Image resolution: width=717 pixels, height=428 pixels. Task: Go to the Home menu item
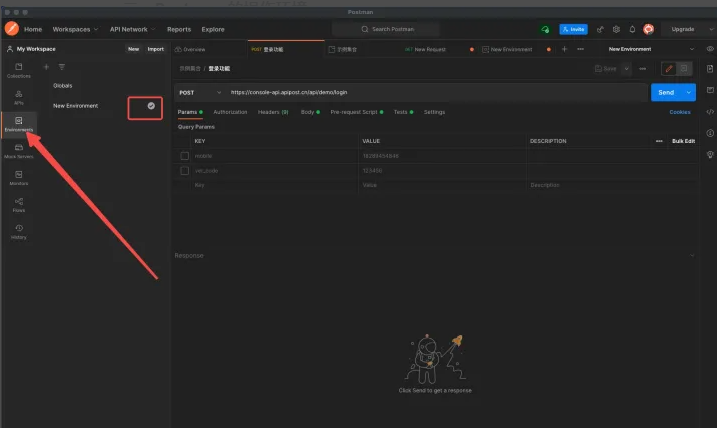tap(33, 29)
